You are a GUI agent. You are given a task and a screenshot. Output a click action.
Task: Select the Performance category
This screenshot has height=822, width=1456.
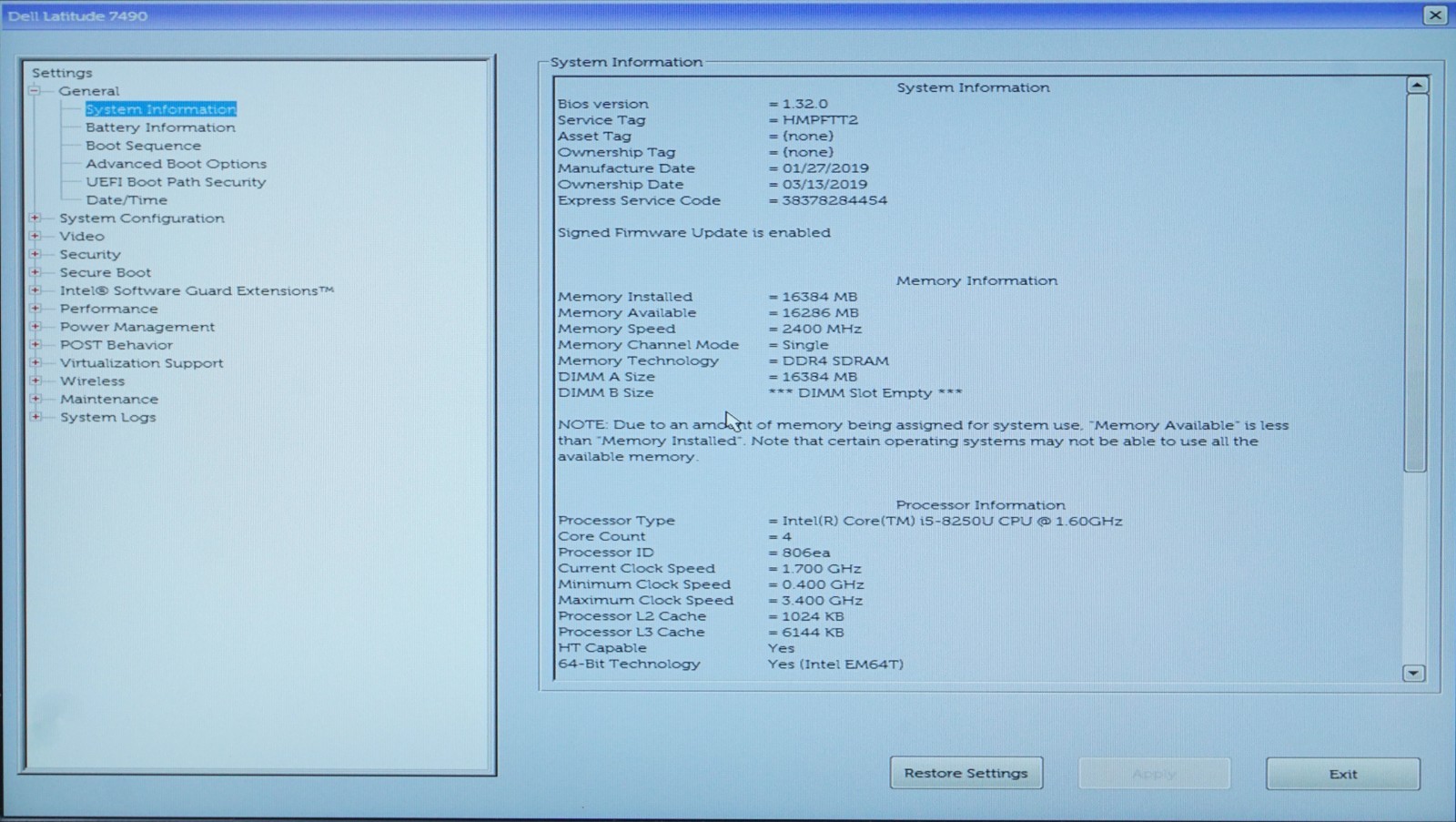[108, 309]
